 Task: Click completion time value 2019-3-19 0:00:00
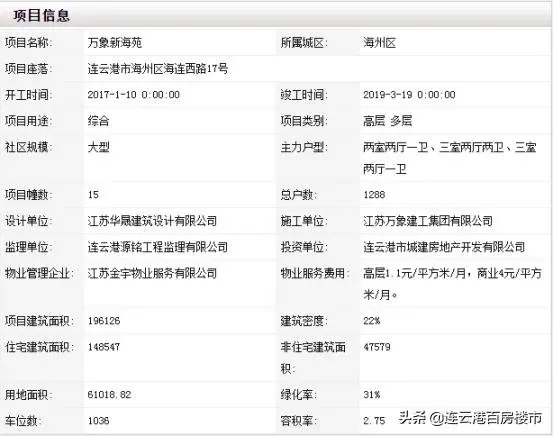point(409,95)
